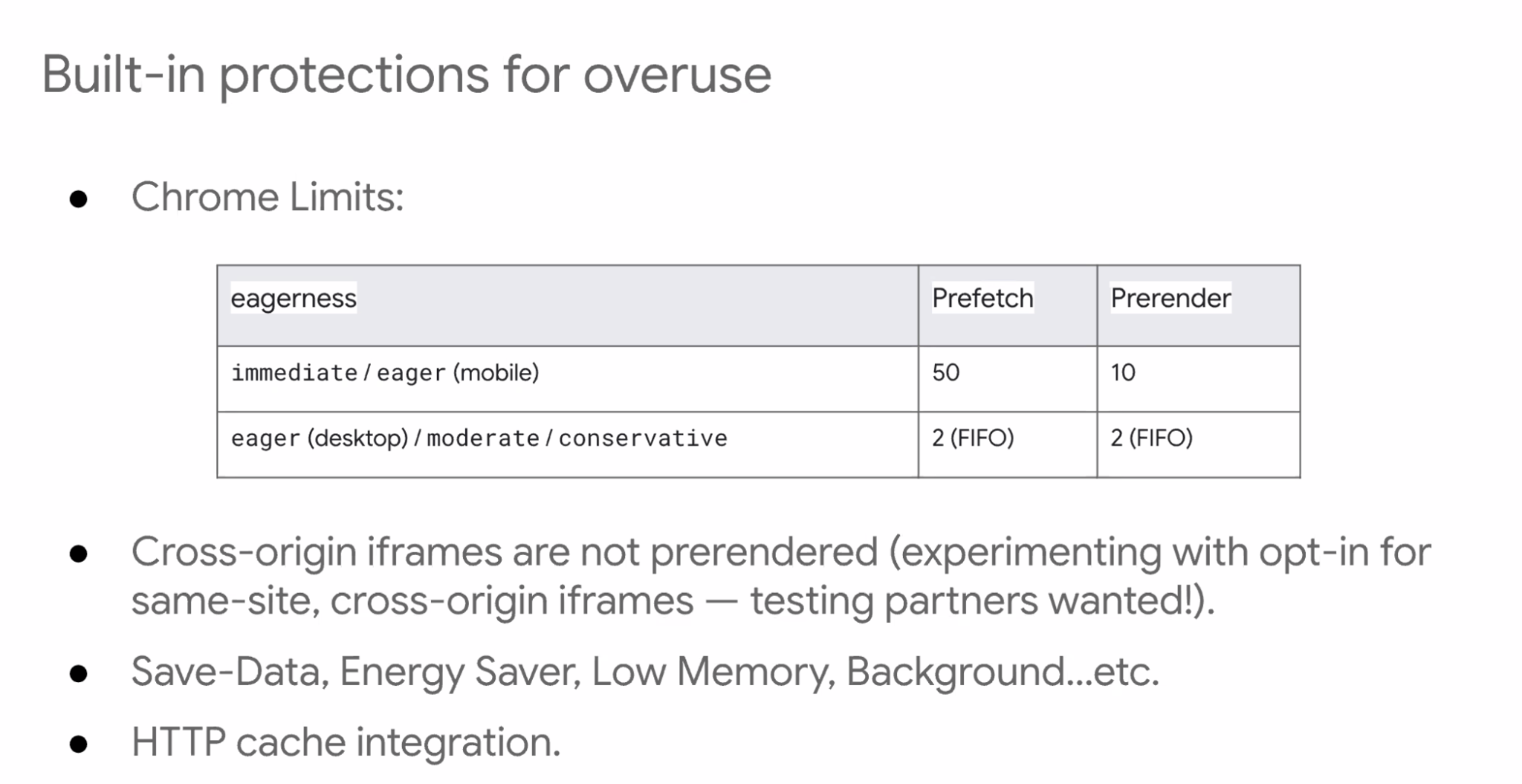1522x784 pixels.
Task: Click the Prefetch limit value "50"
Action: [946, 373]
